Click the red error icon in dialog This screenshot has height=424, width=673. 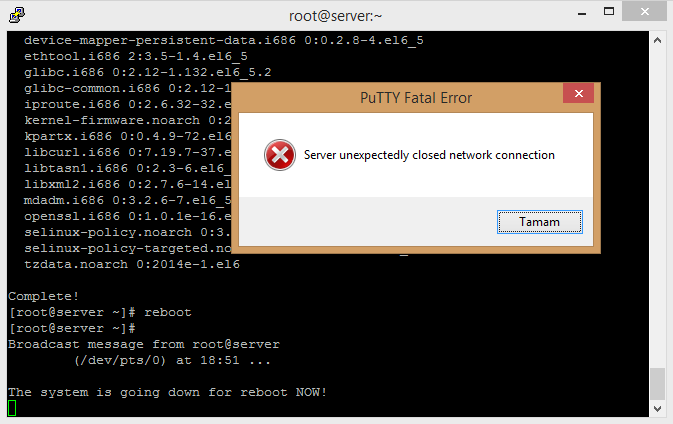(x=280, y=155)
